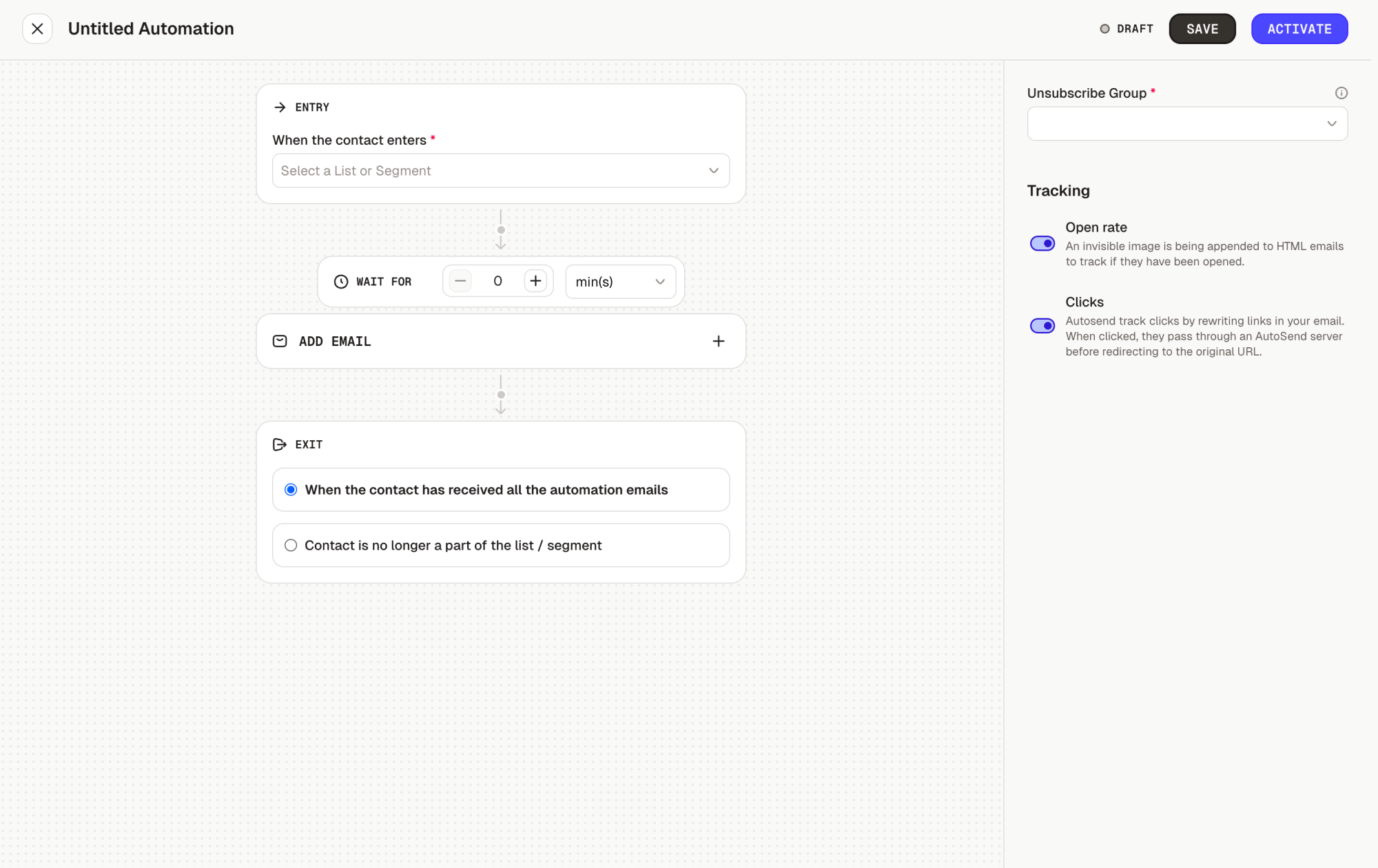The width and height of the screenshot is (1378, 868).
Task: Click the envelope icon on Add Email
Action: tap(280, 342)
